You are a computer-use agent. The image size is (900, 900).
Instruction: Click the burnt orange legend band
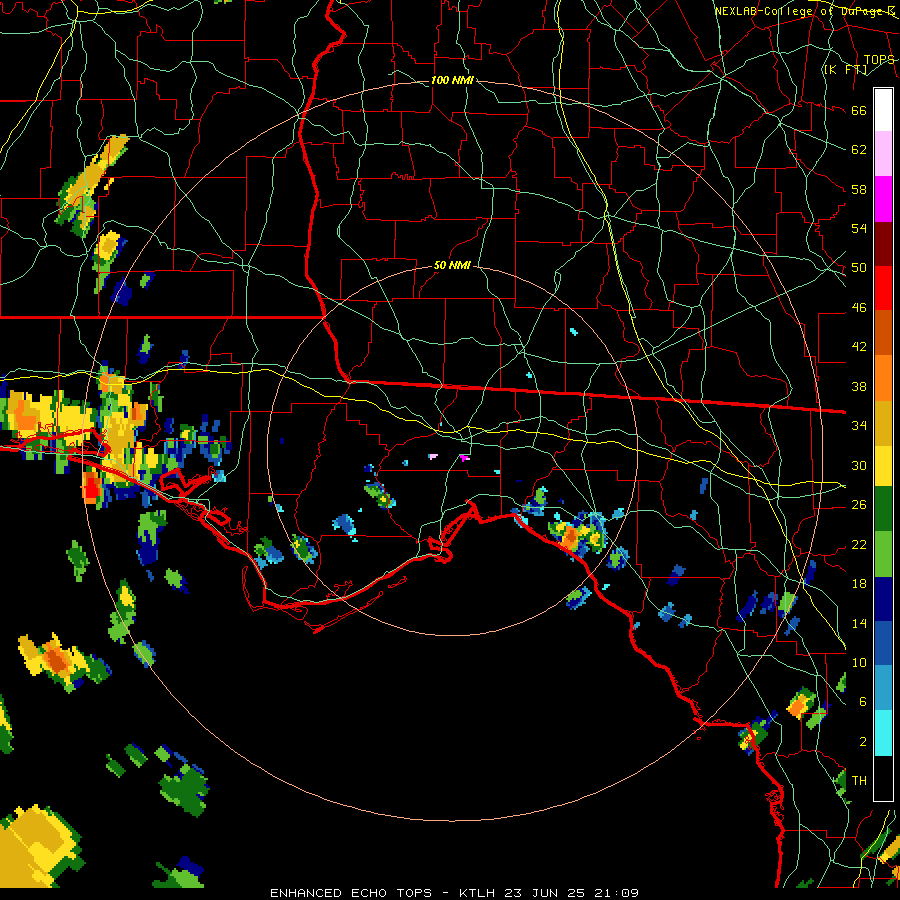883,332
